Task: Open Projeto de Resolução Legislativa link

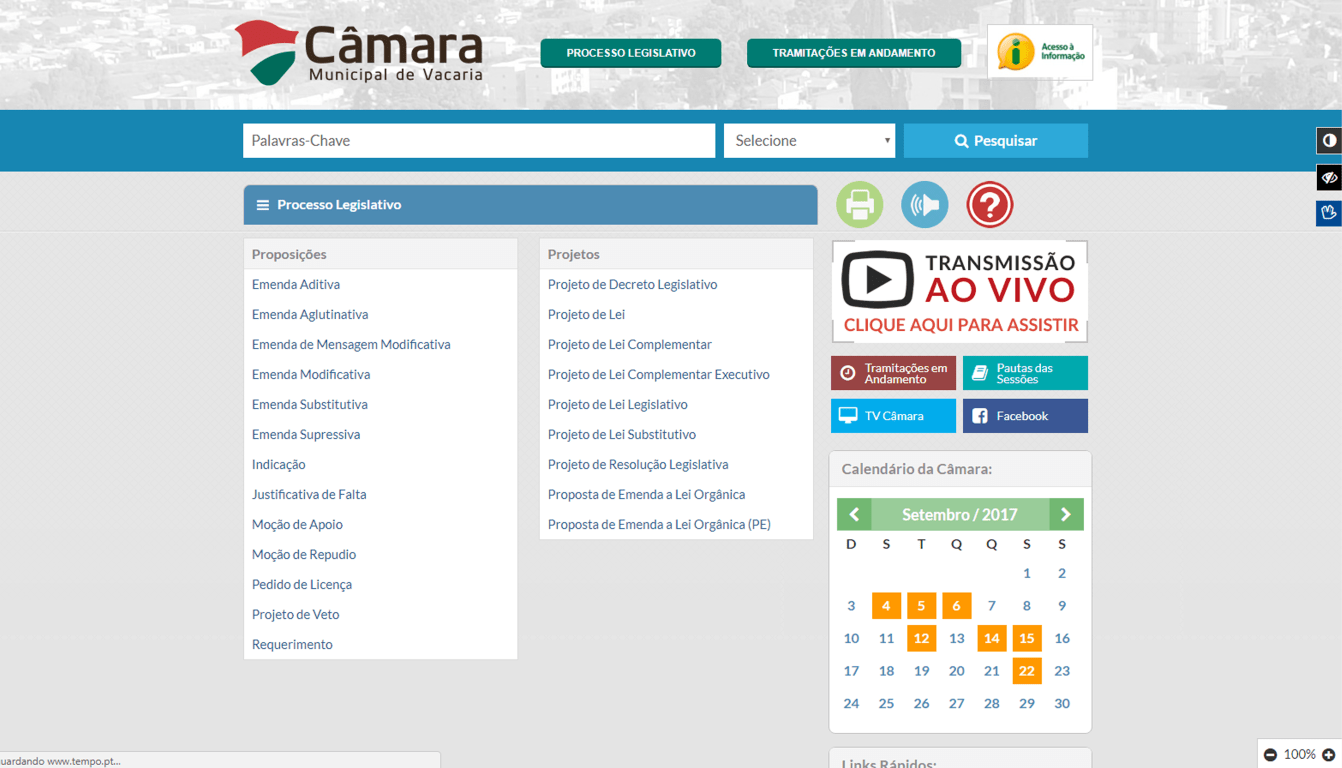Action: coord(638,464)
